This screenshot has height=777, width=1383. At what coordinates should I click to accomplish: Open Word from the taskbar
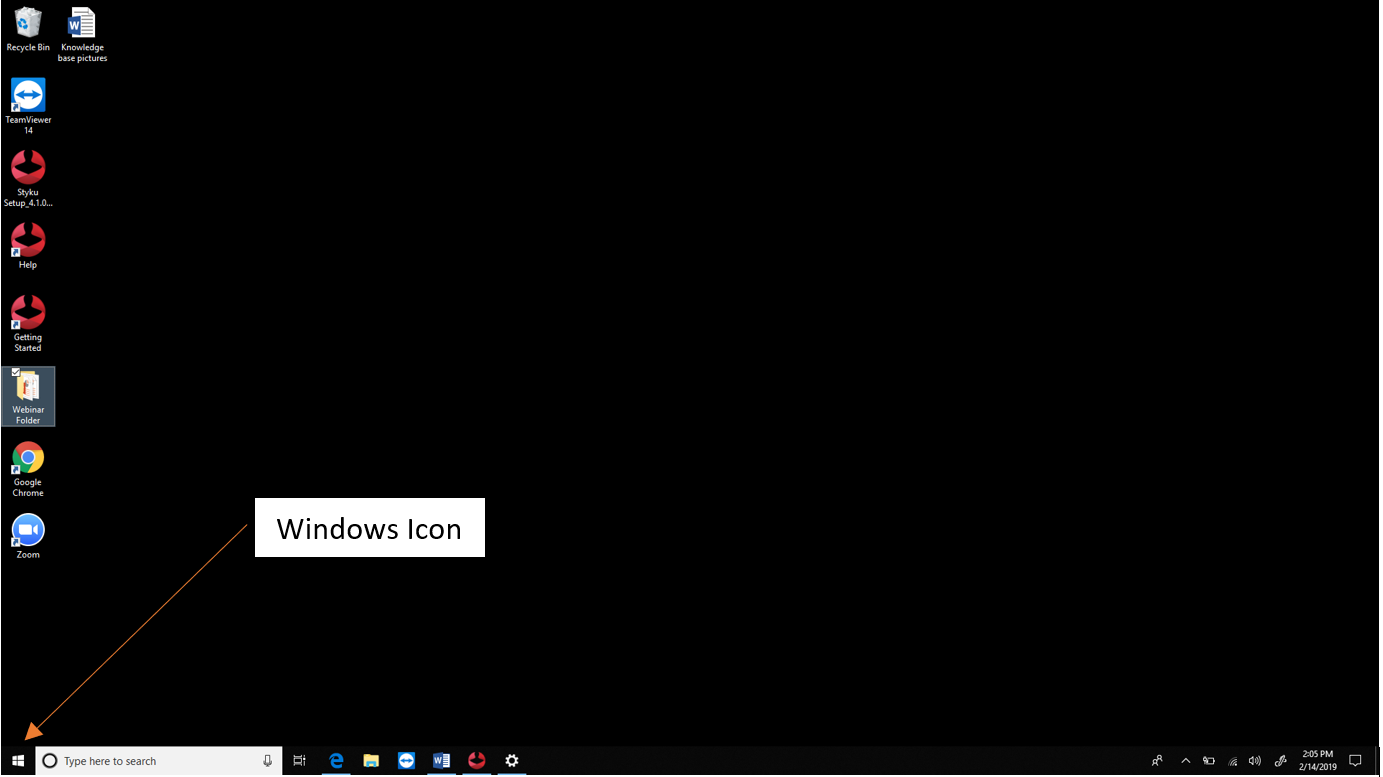(441, 761)
